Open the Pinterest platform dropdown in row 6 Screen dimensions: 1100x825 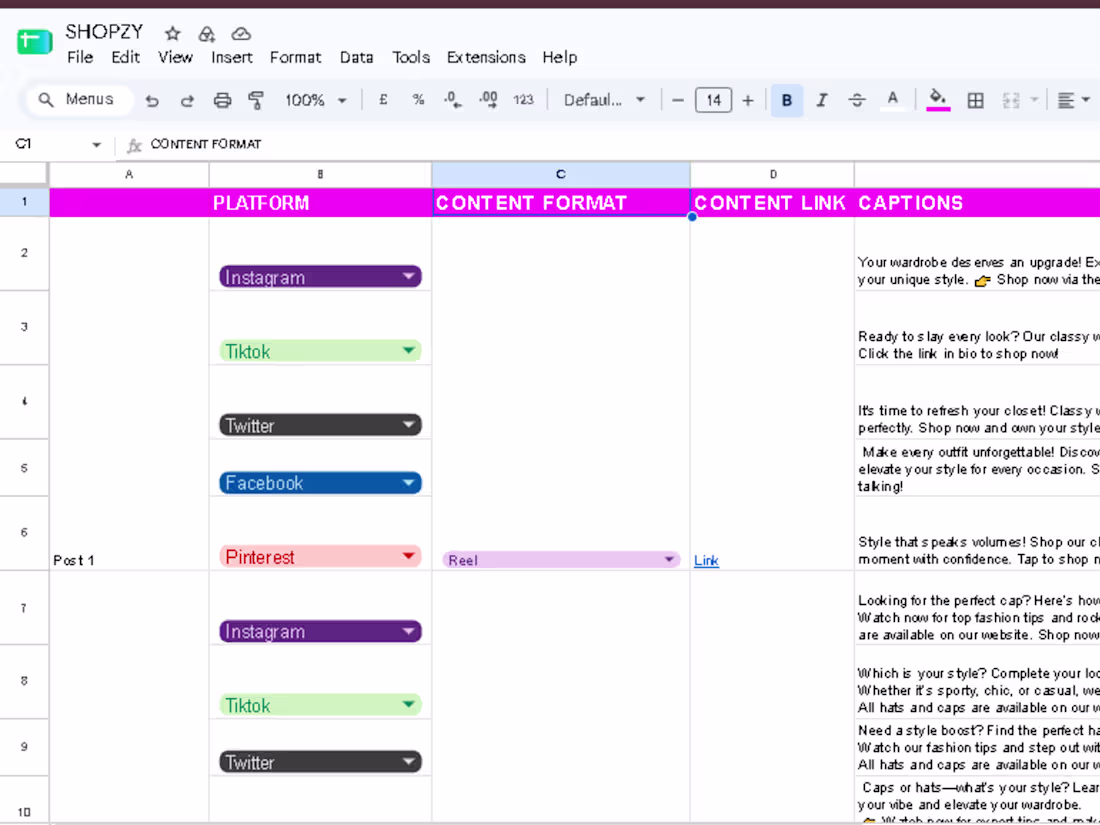321,556
